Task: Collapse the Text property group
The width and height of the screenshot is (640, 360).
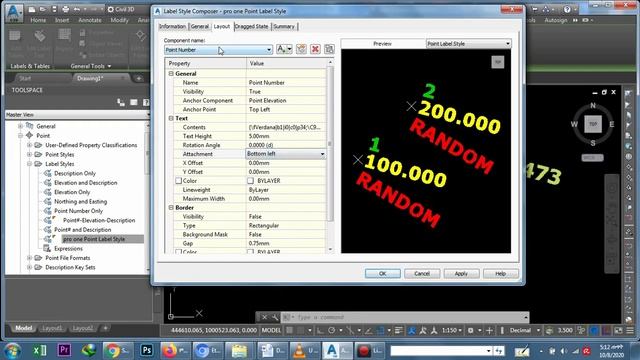Action: 171,118
